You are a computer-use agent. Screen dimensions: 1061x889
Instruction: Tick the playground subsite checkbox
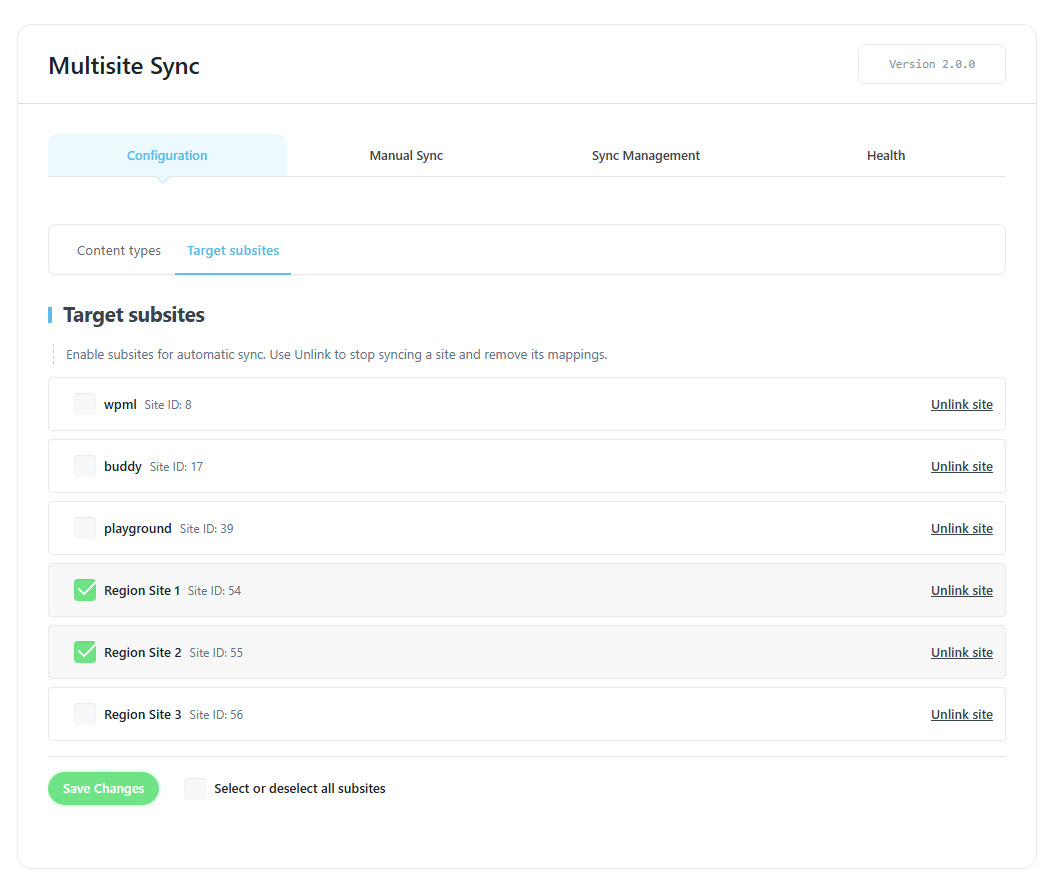click(x=85, y=528)
